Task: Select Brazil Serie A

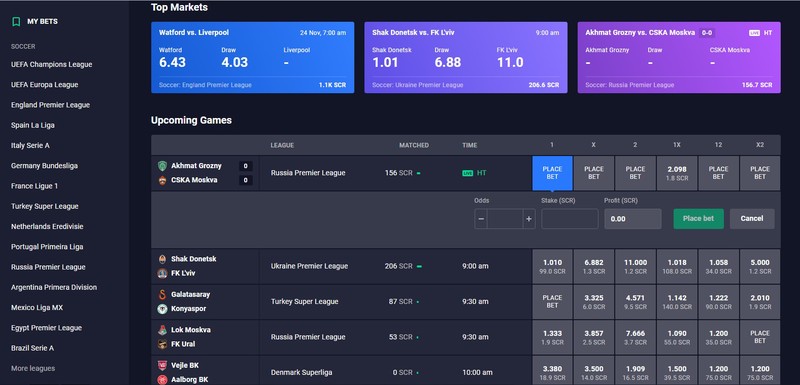Action: click(x=32, y=348)
